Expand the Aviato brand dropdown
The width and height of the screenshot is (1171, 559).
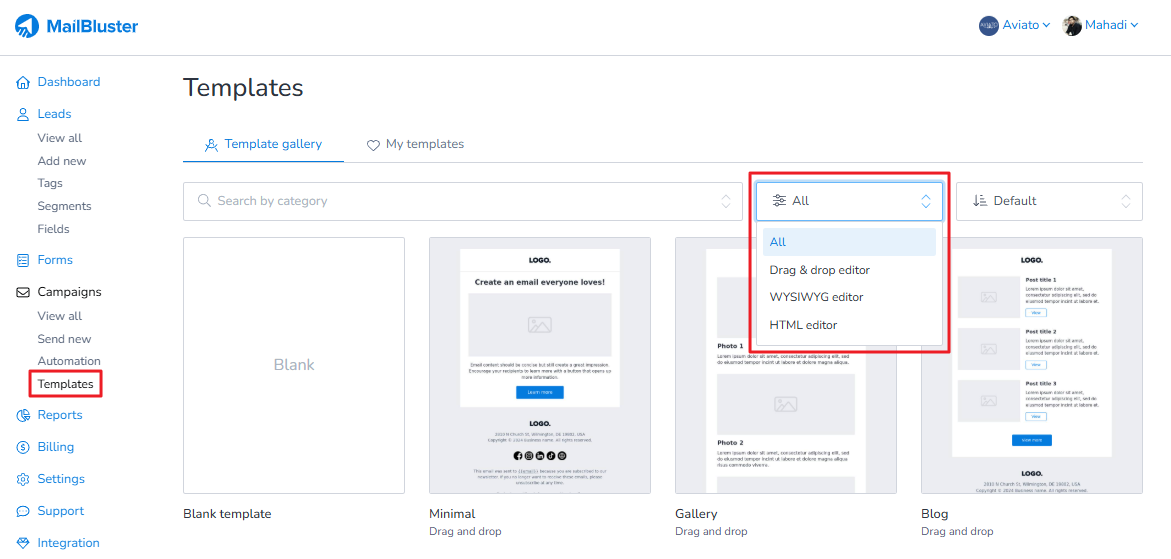(1014, 26)
